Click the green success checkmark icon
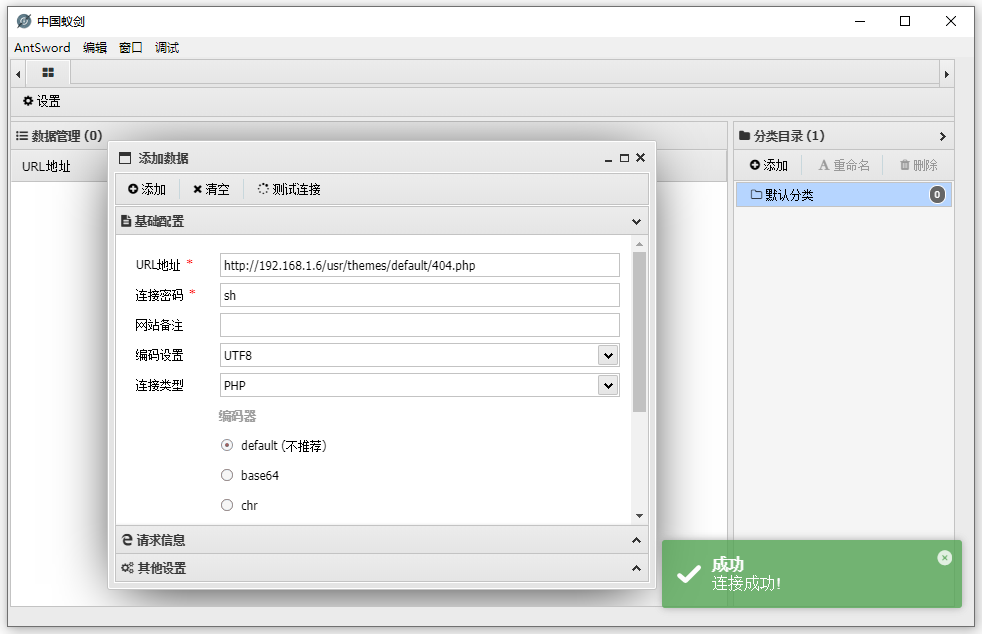 tap(689, 573)
